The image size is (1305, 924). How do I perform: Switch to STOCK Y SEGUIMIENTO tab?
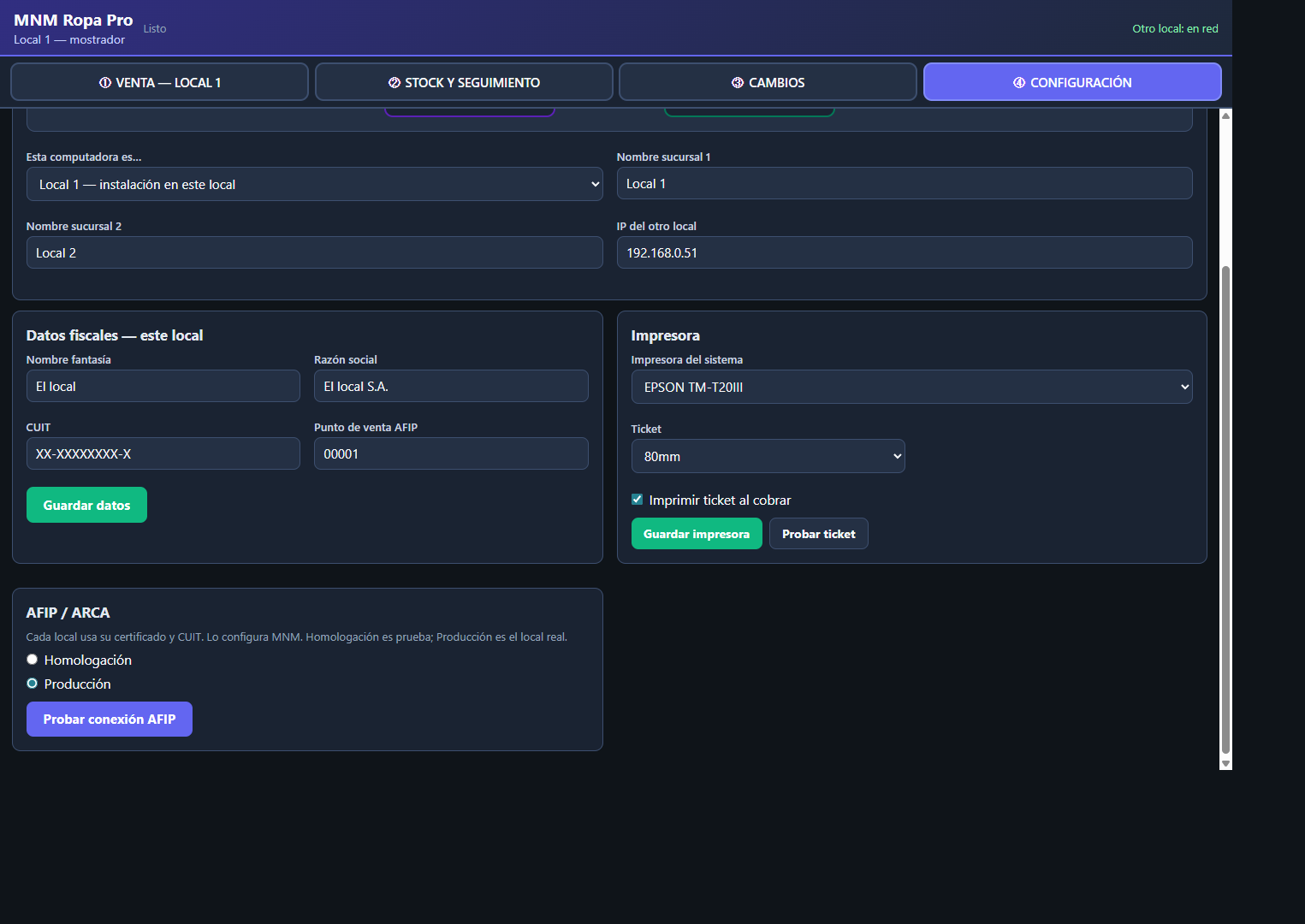[464, 82]
